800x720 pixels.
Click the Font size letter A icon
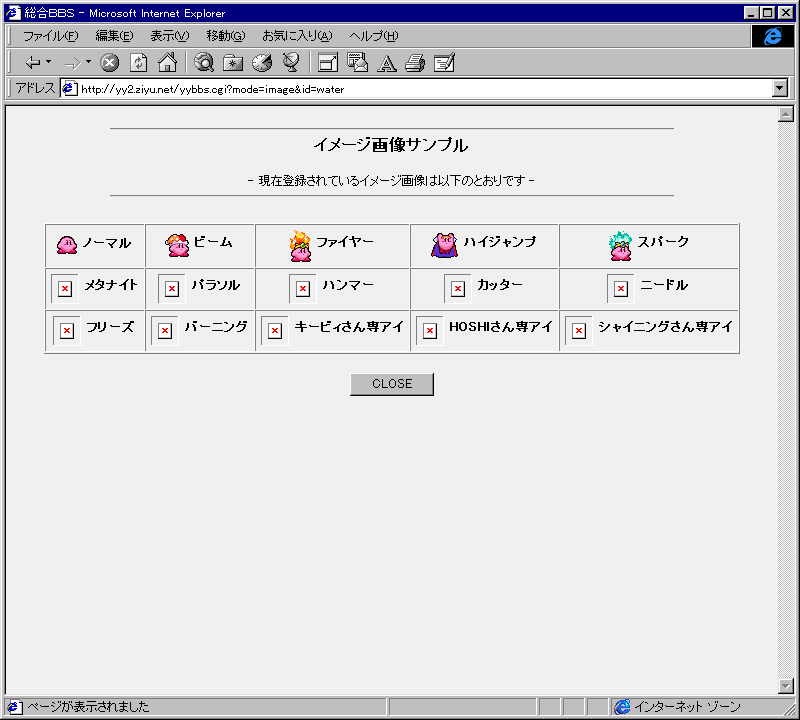click(386, 63)
